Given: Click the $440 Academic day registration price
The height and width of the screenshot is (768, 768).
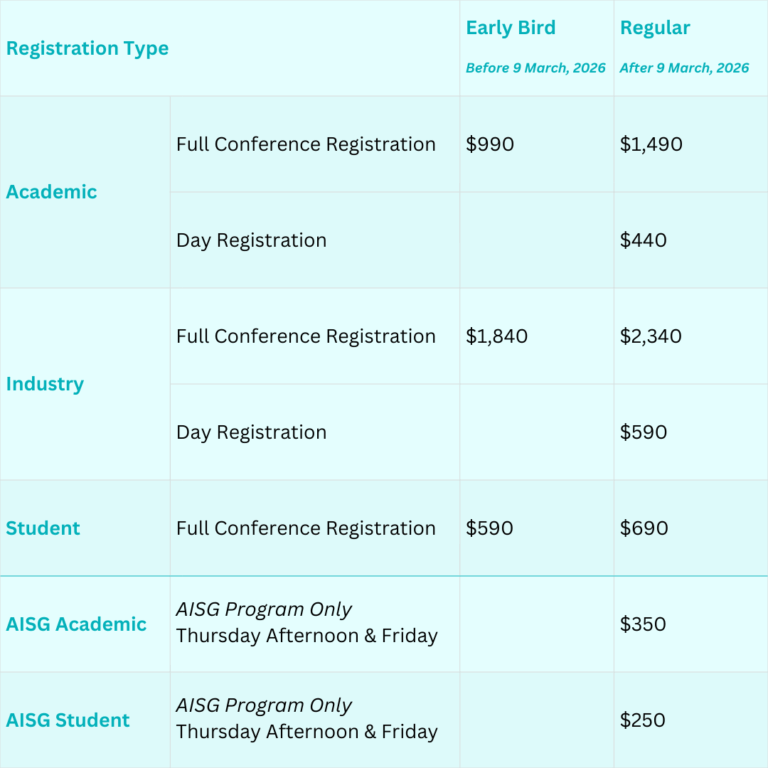Looking at the screenshot, I should click(643, 240).
